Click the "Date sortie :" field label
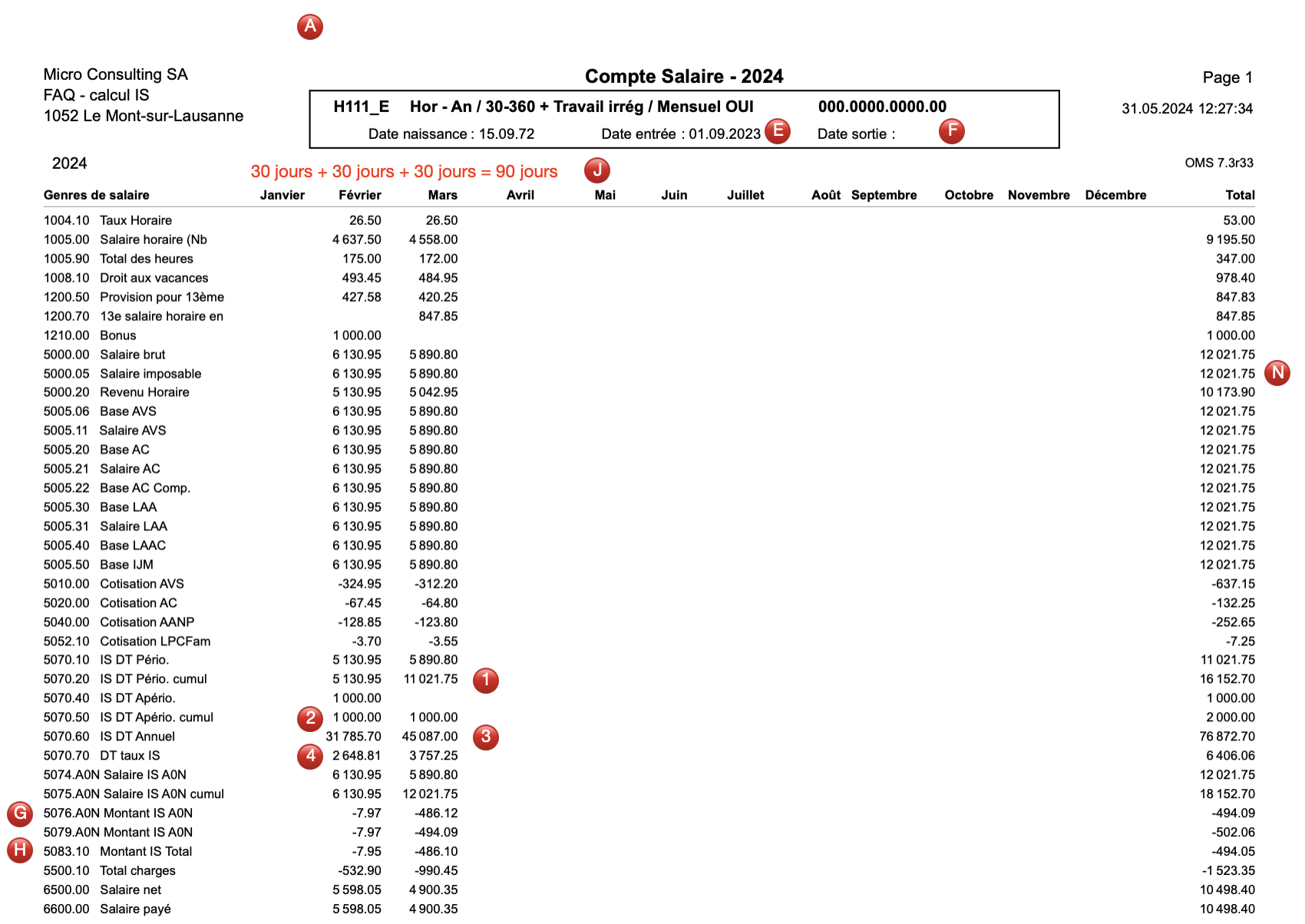Screen dimensions: 1305x924 (856, 134)
